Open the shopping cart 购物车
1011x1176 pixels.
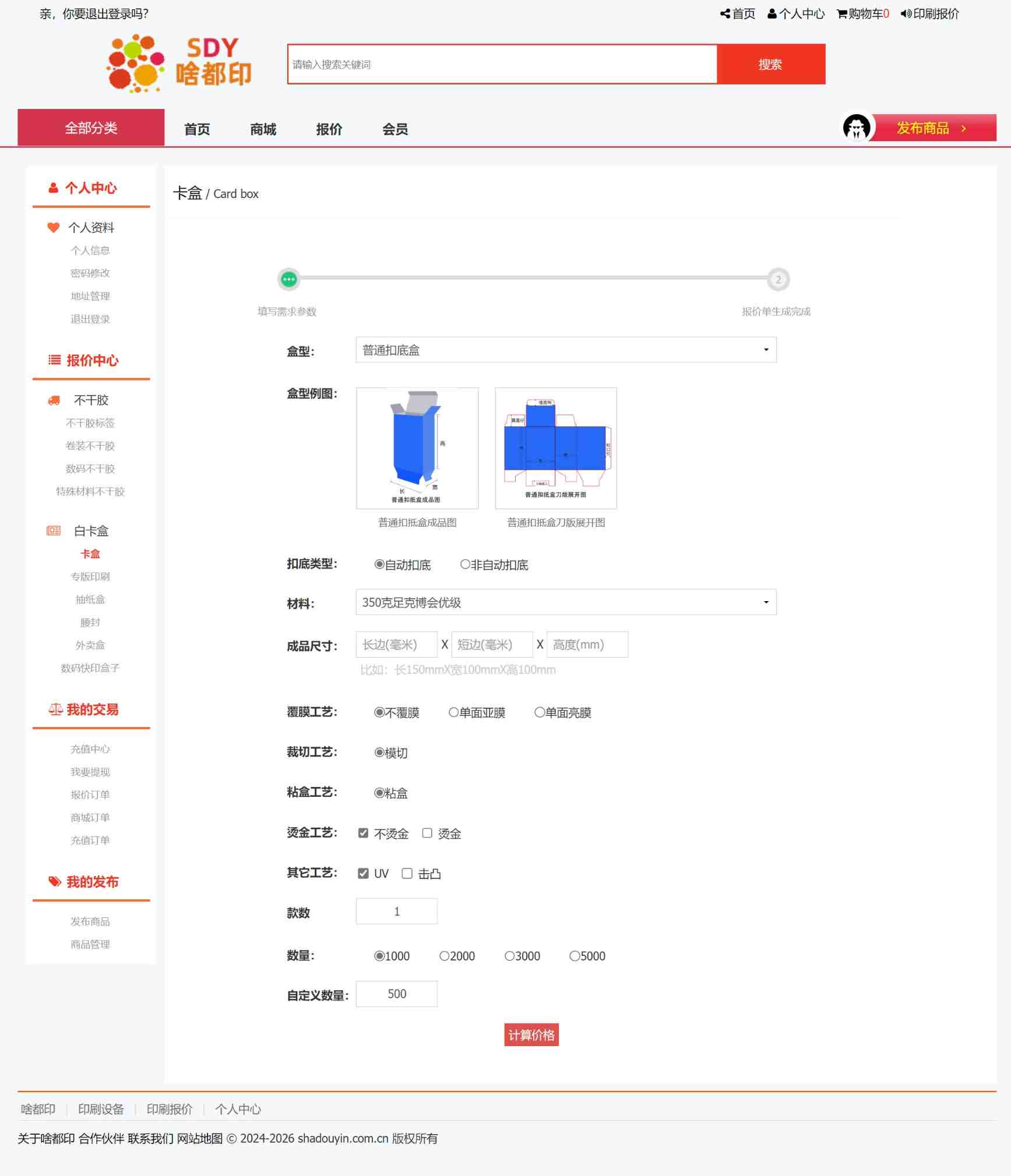pyautogui.click(x=862, y=14)
